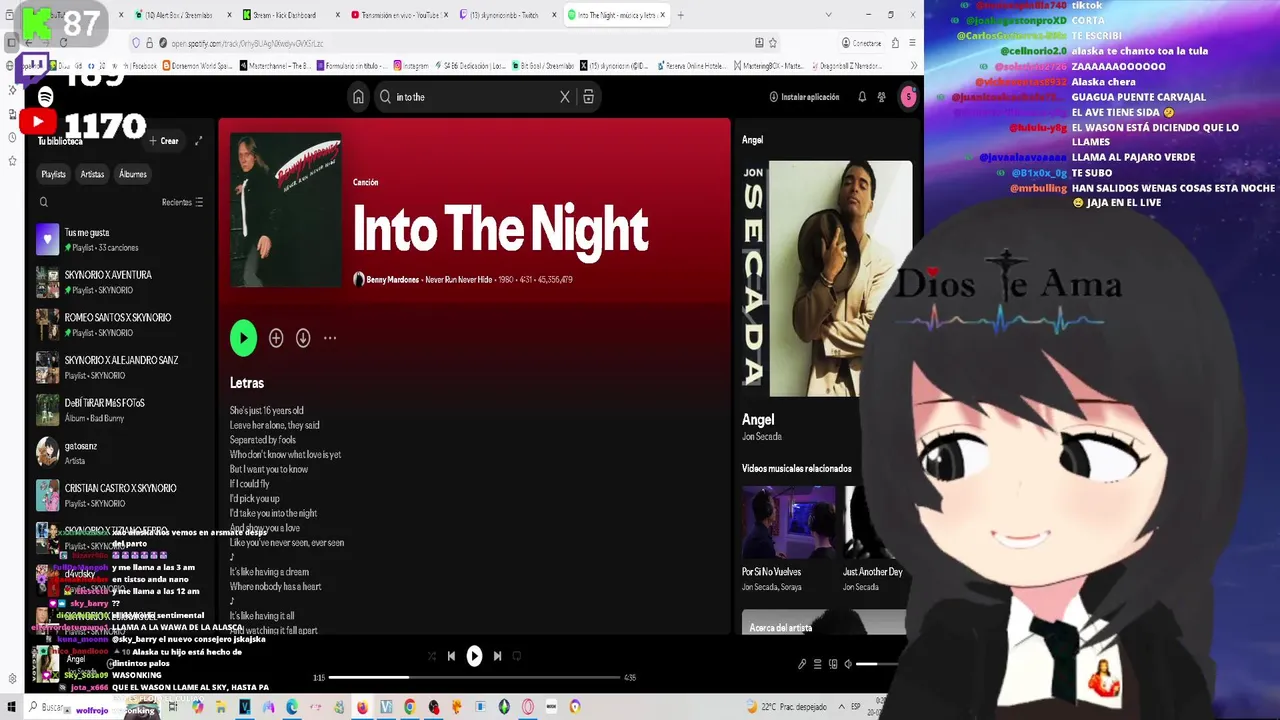This screenshot has height=720, width=1280.
Task: Download the song with arrow icon
Action: (303, 338)
